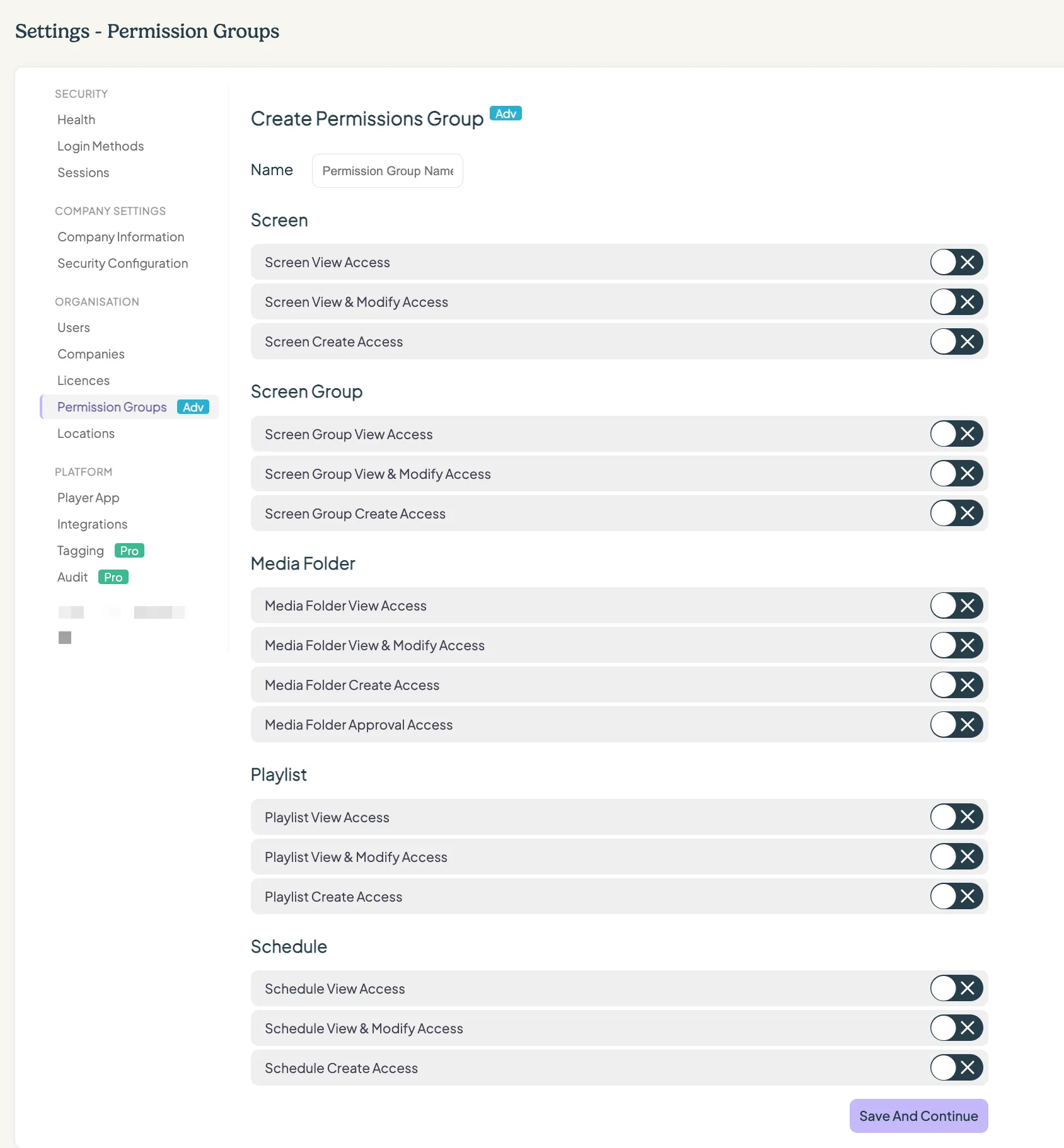Enable the Screen View Access toggle
Viewport: 1064px width, 1148px height.
(956, 262)
